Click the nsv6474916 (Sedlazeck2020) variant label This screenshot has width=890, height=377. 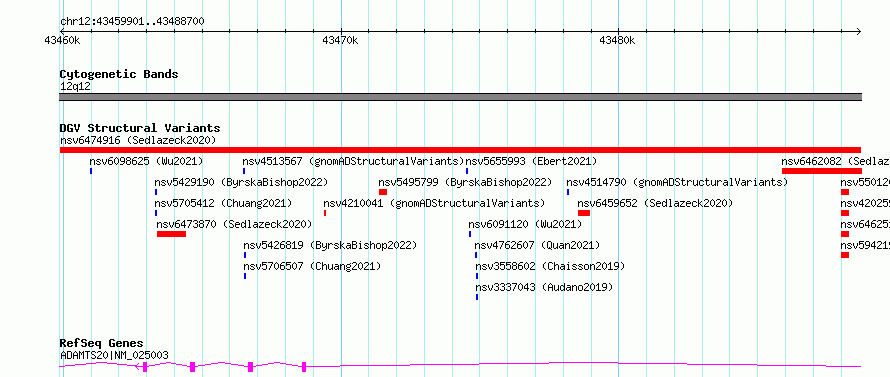(x=138, y=140)
